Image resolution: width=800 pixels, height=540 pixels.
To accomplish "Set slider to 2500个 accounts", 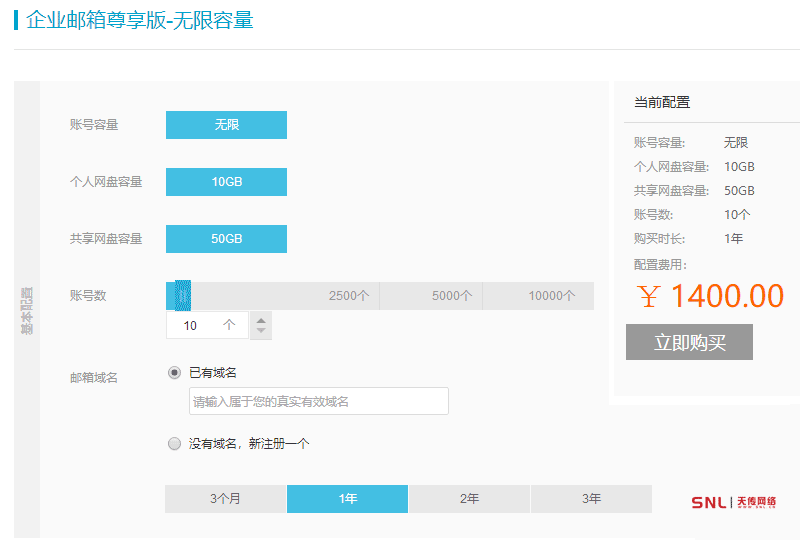I will 349,296.
